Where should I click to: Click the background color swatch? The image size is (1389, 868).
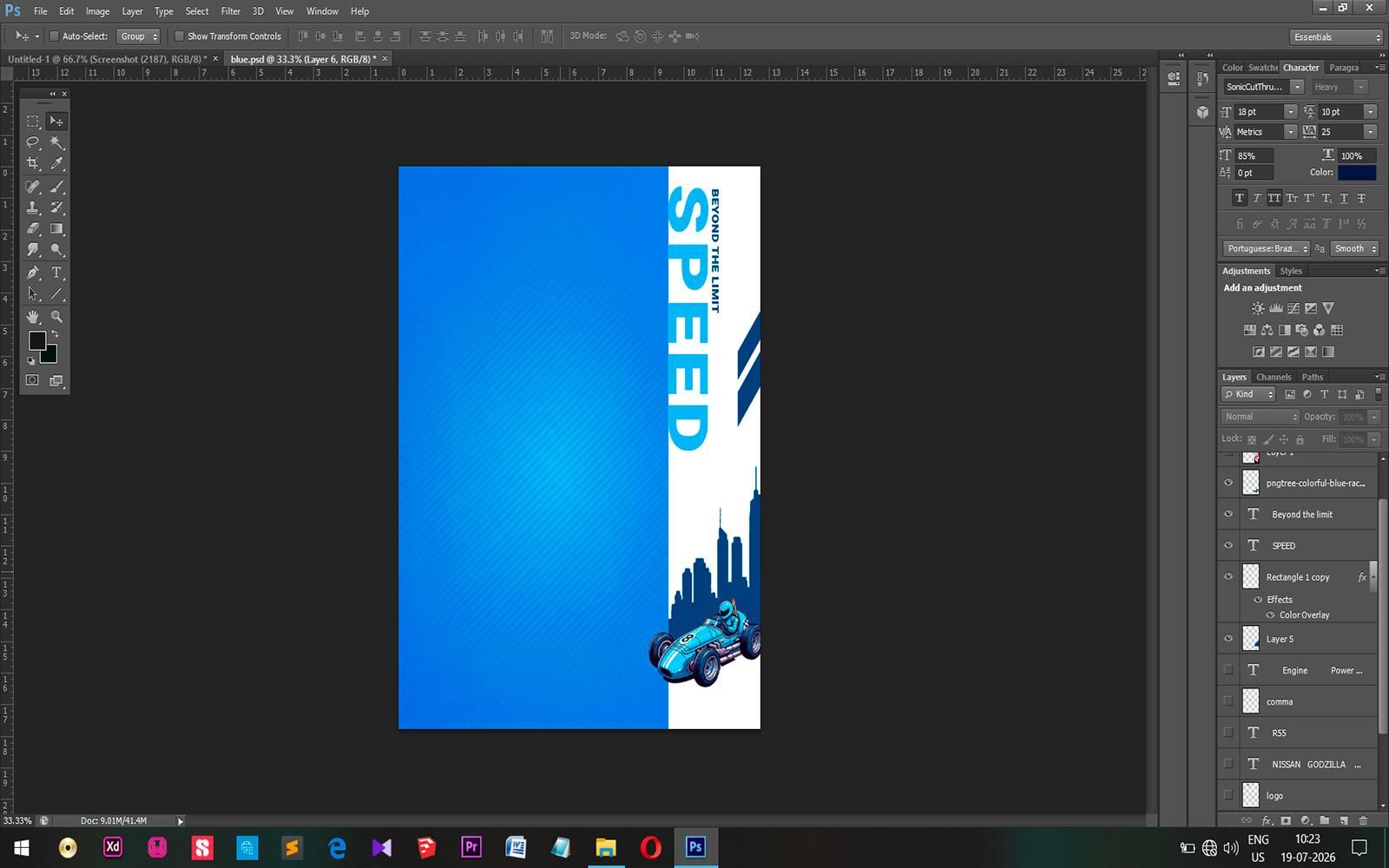(x=49, y=354)
